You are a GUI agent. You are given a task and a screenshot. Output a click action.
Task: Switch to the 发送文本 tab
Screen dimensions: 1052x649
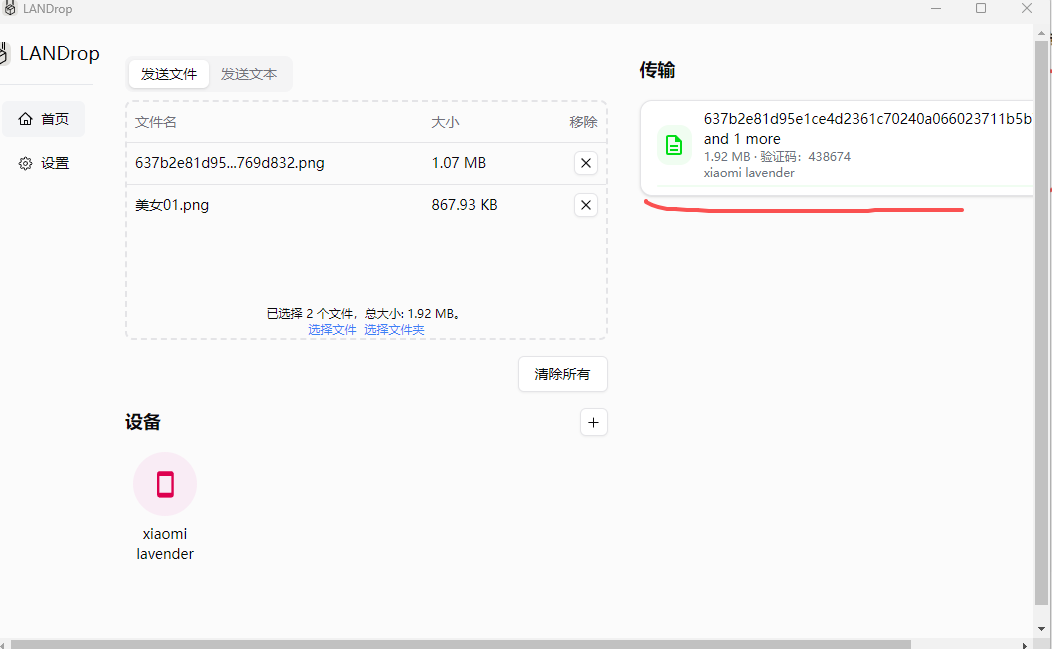click(250, 74)
